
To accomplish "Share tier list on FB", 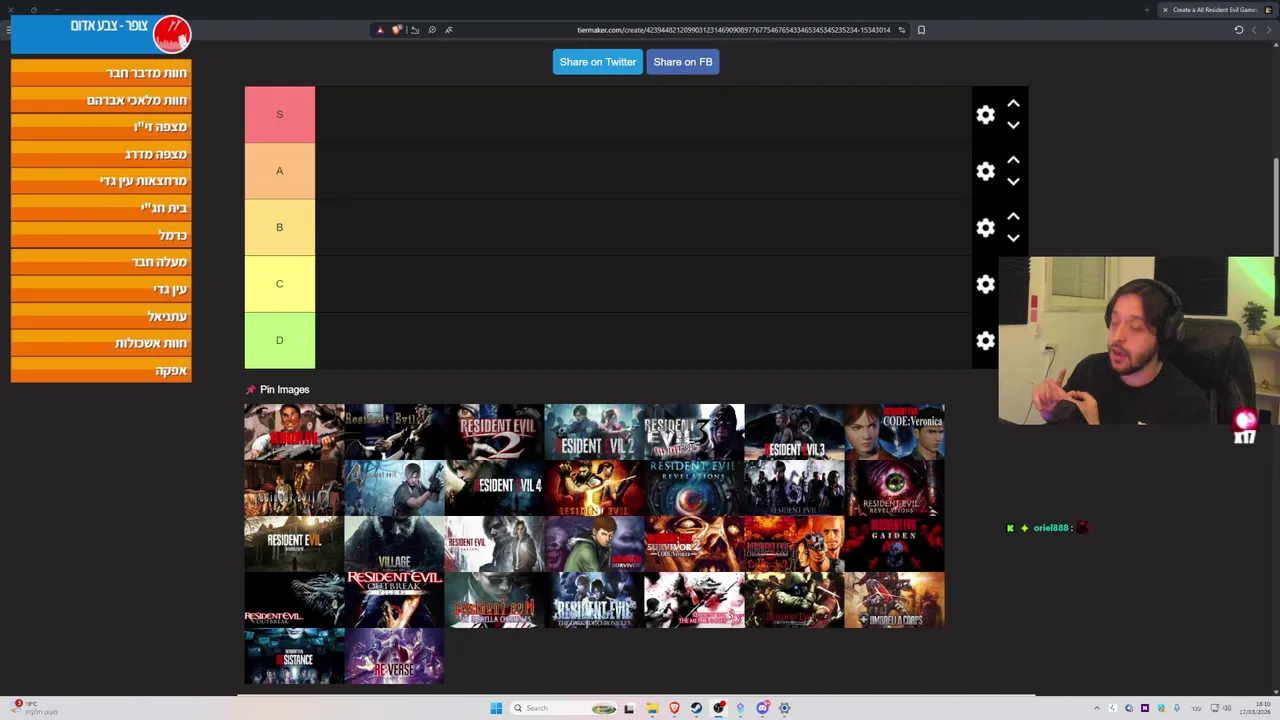I will pyautogui.click(x=683, y=62).
